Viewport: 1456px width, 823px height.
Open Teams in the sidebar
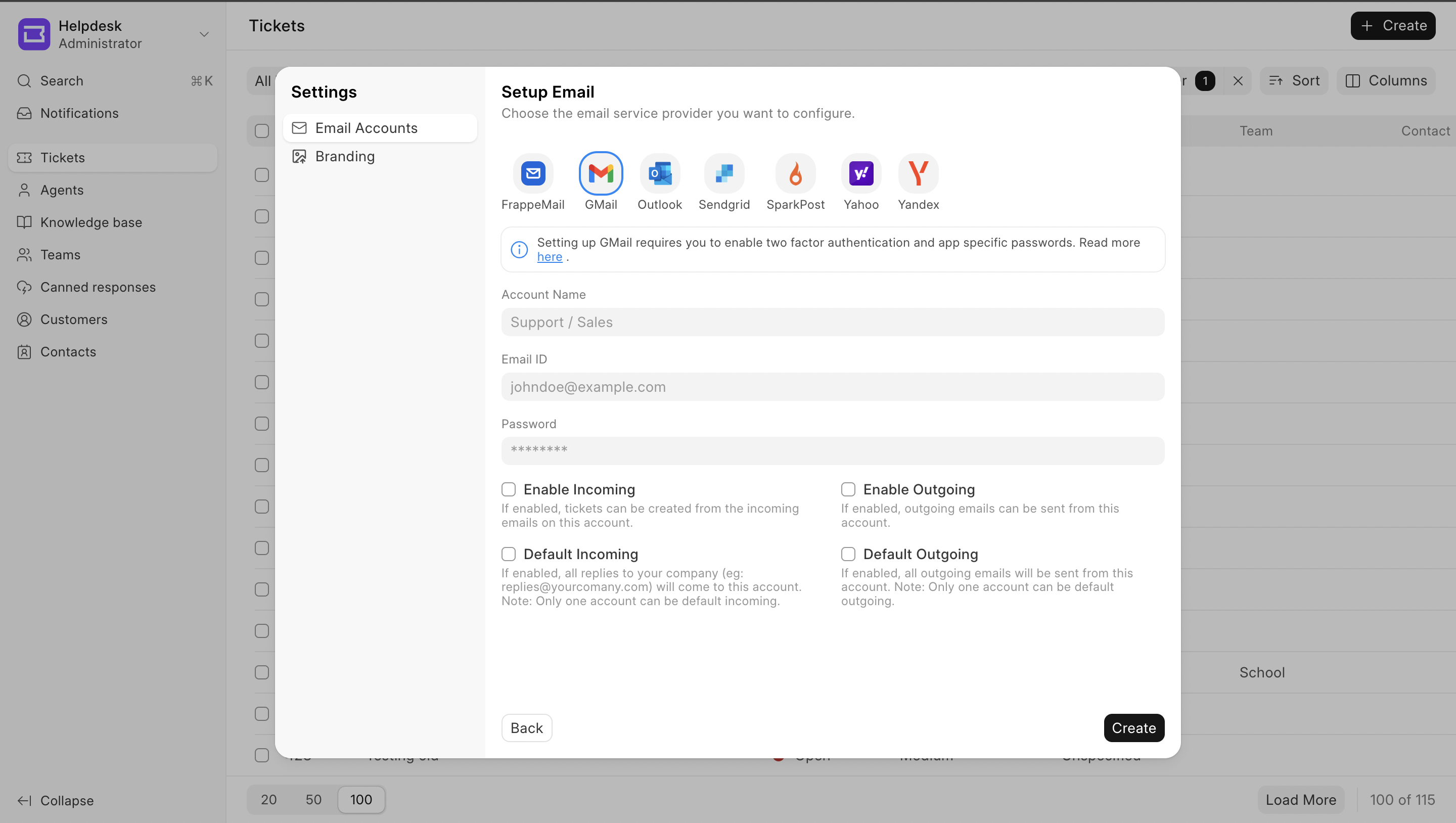[x=113, y=255]
